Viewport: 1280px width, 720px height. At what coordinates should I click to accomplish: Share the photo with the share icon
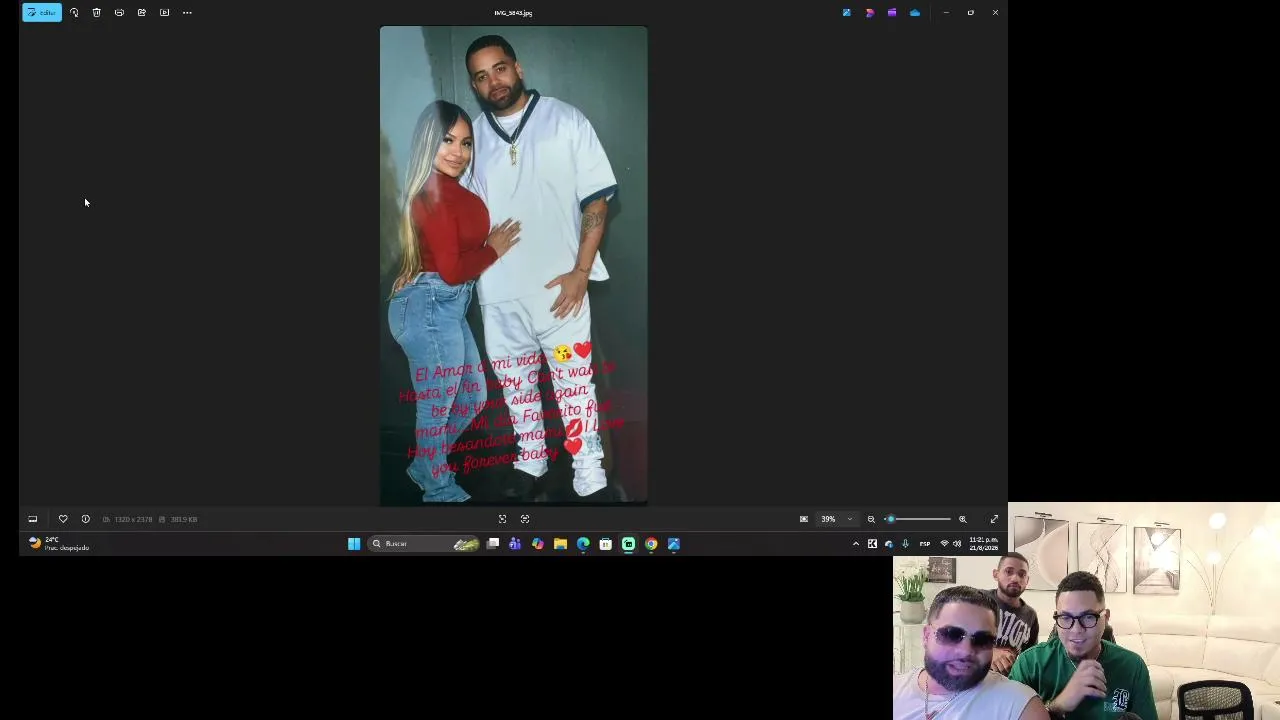(142, 13)
